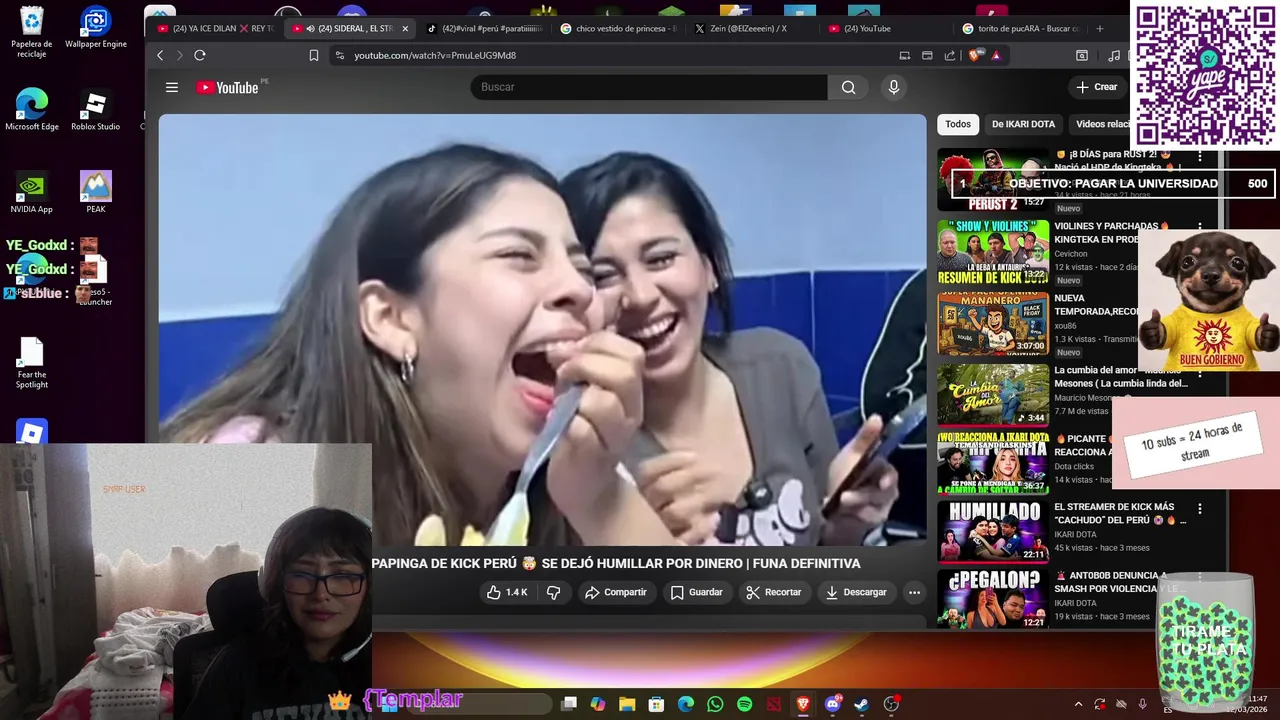Close the SIDERAL, EL STR tab
Viewport: 1280px width, 720px height.
pyautogui.click(x=405, y=29)
